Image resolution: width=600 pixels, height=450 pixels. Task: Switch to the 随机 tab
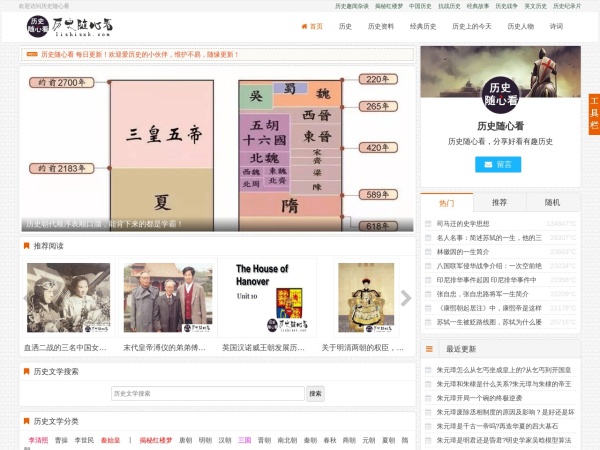[552, 202]
